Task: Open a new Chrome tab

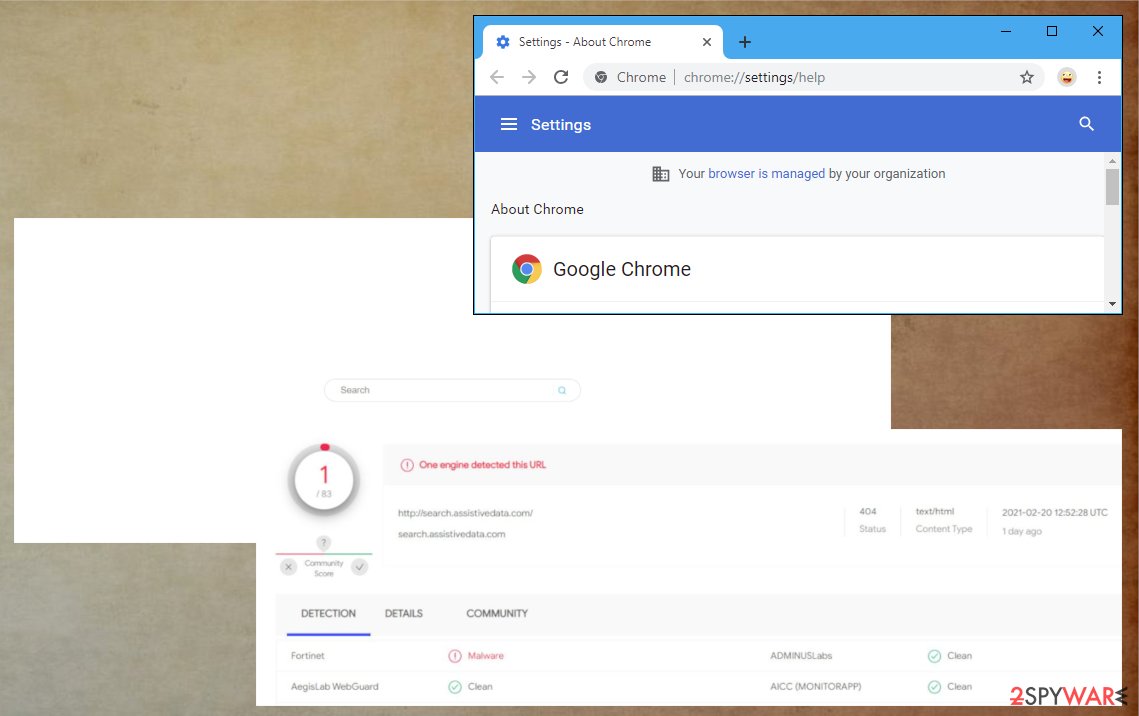Action: click(745, 42)
